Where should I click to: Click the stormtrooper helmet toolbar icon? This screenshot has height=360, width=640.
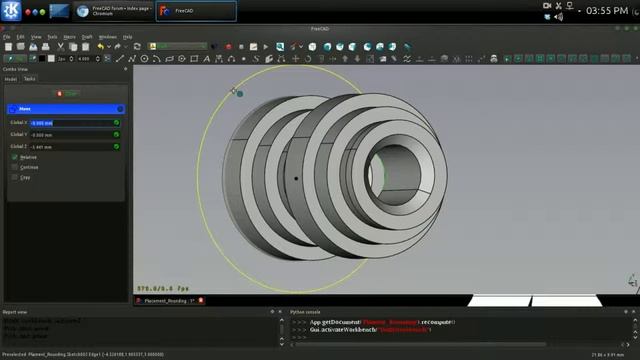(x=494, y=59)
